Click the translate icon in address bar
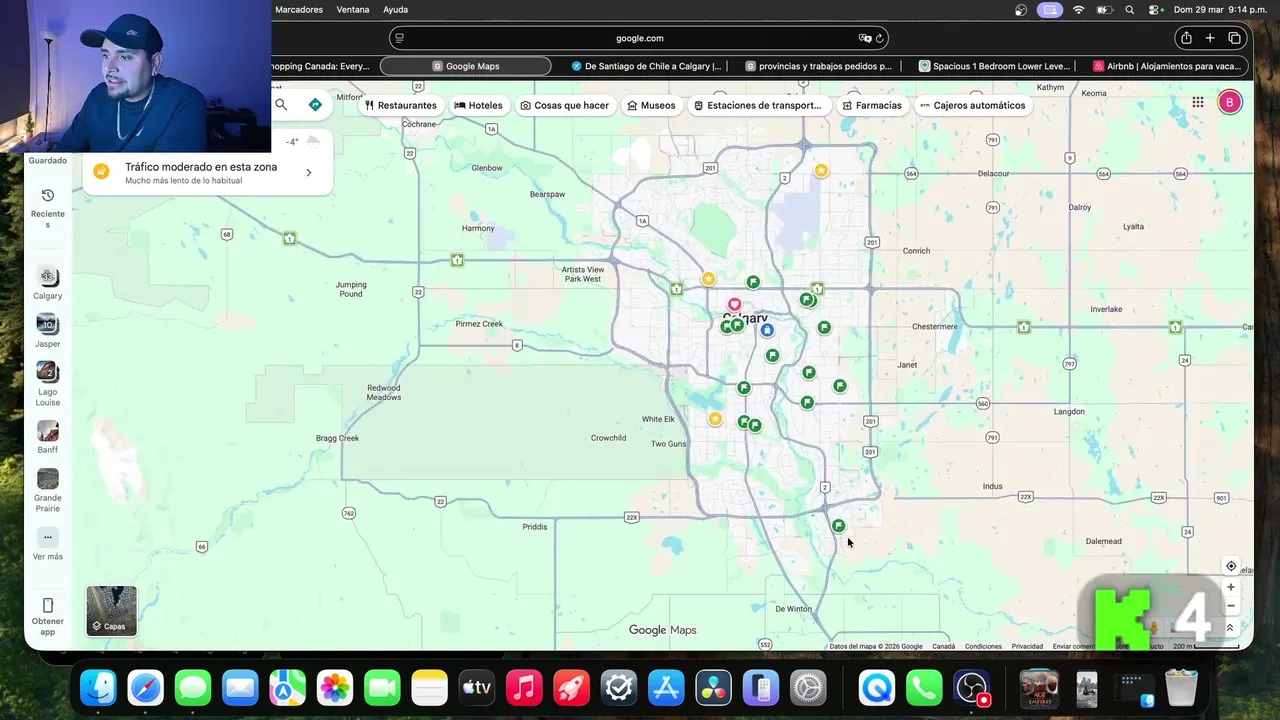This screenshot has height=720, width=1280. point(865,38)
